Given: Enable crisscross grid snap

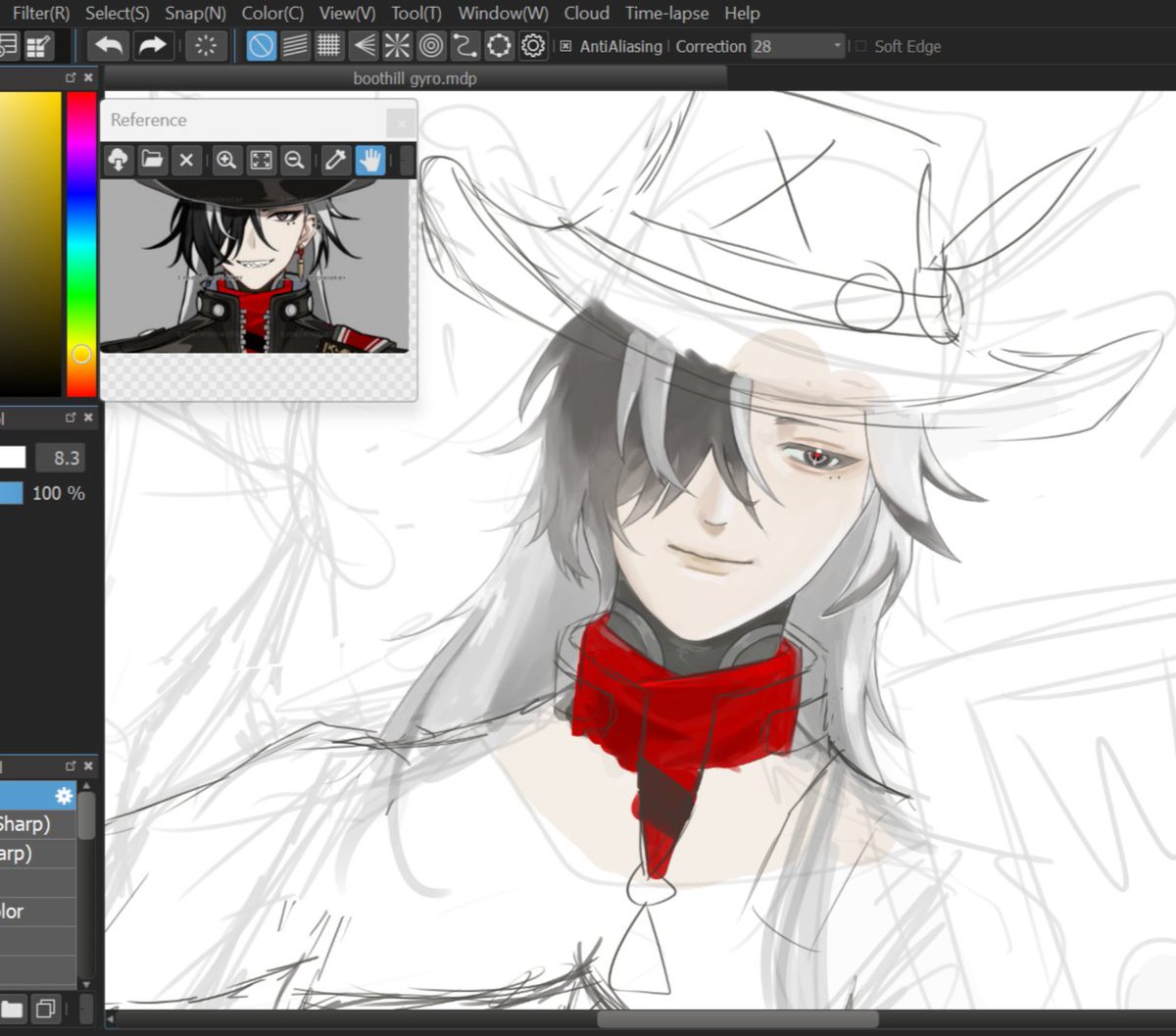Looking at the screenshot, I should pyautogui.click(x=329, y=46).
